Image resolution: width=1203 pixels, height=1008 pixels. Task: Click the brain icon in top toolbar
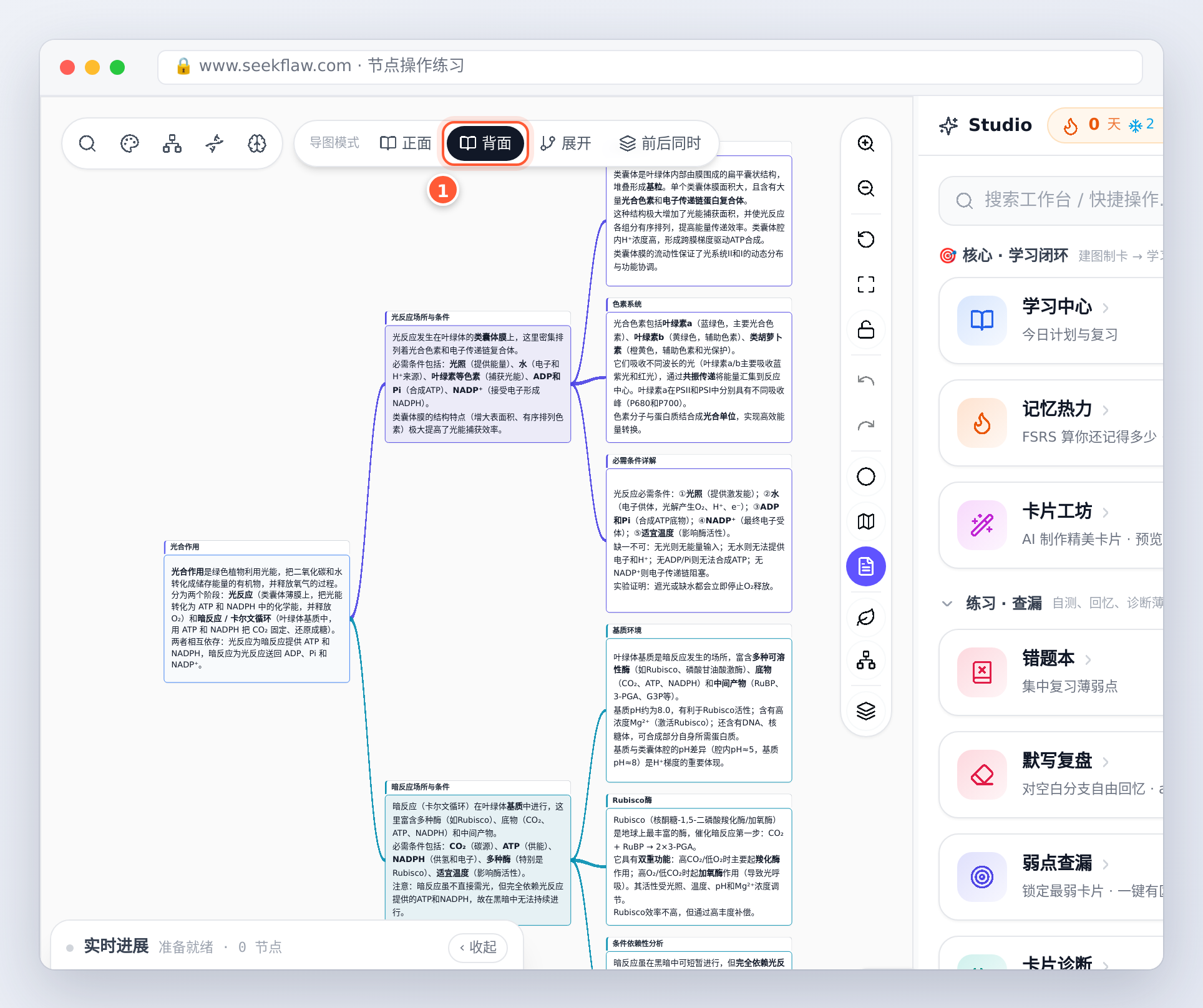click(x=257, y=143)
